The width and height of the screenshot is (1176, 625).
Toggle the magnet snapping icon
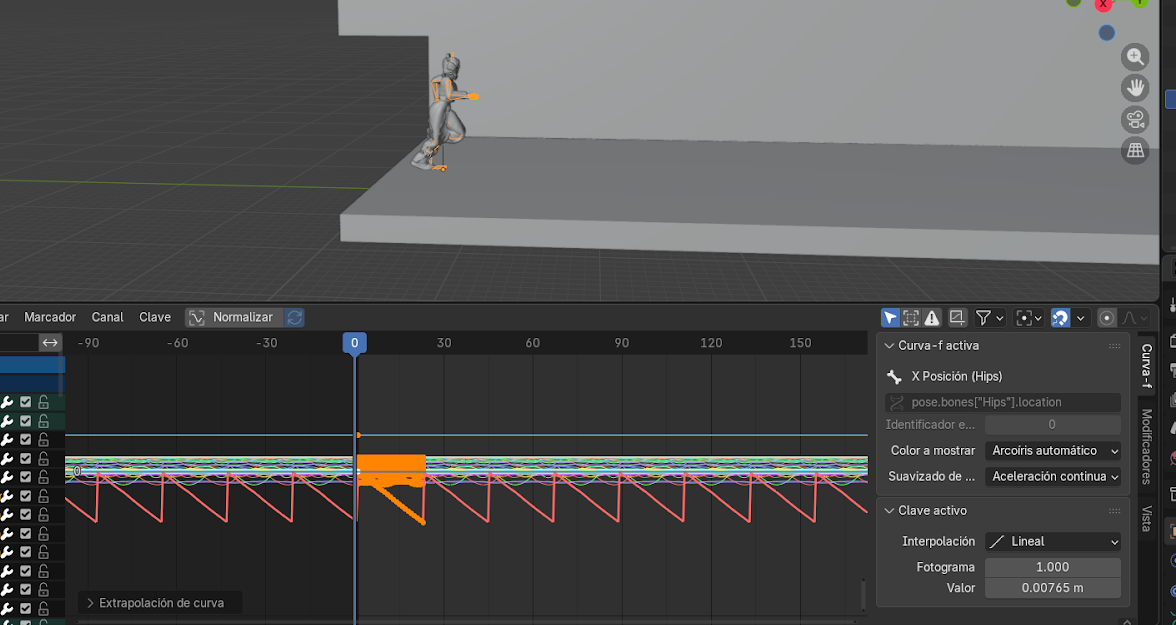pyautogui.click(x=1061, y=318)
